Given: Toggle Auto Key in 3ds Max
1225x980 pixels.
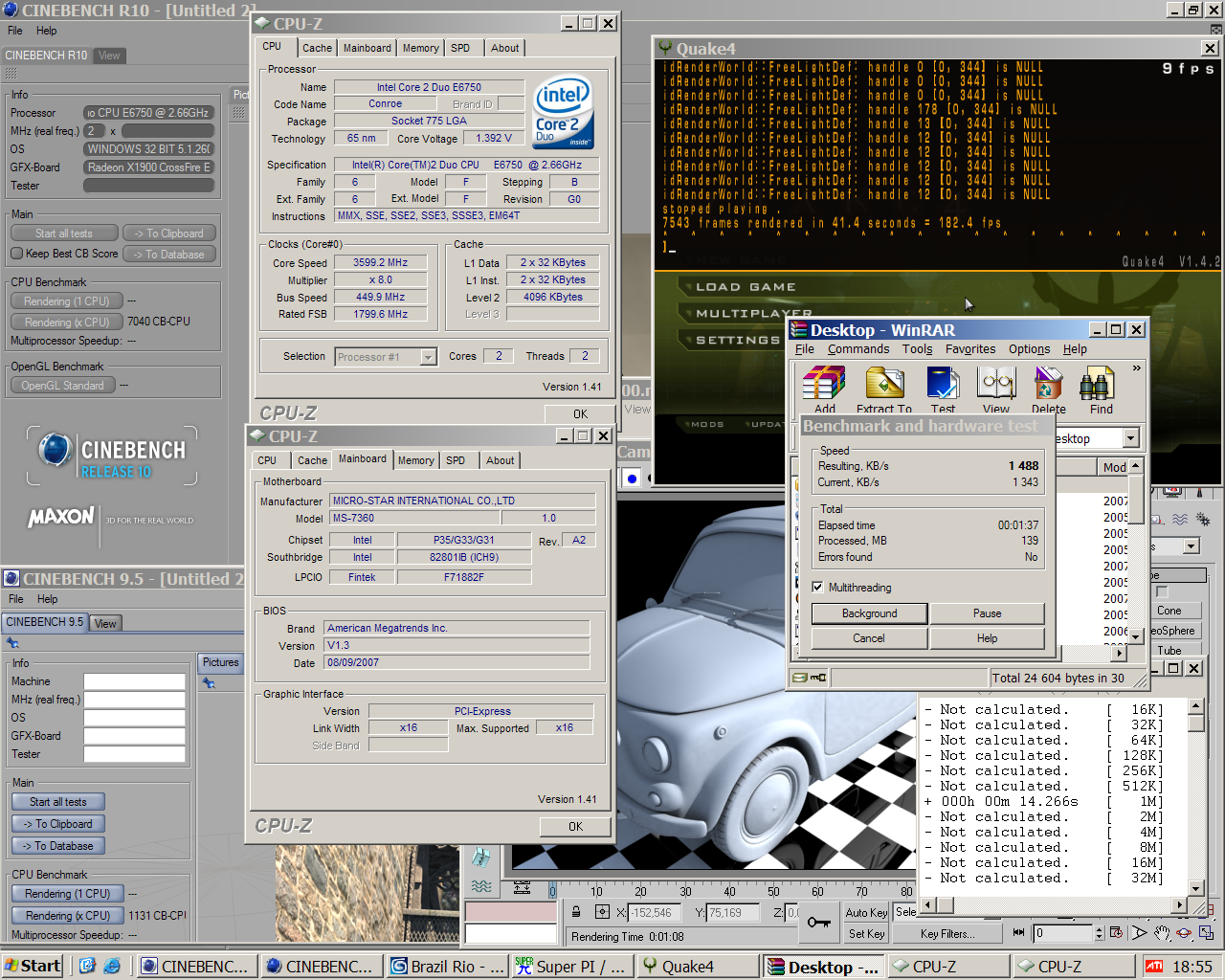Looking at the screenshot, I should 866,913.
